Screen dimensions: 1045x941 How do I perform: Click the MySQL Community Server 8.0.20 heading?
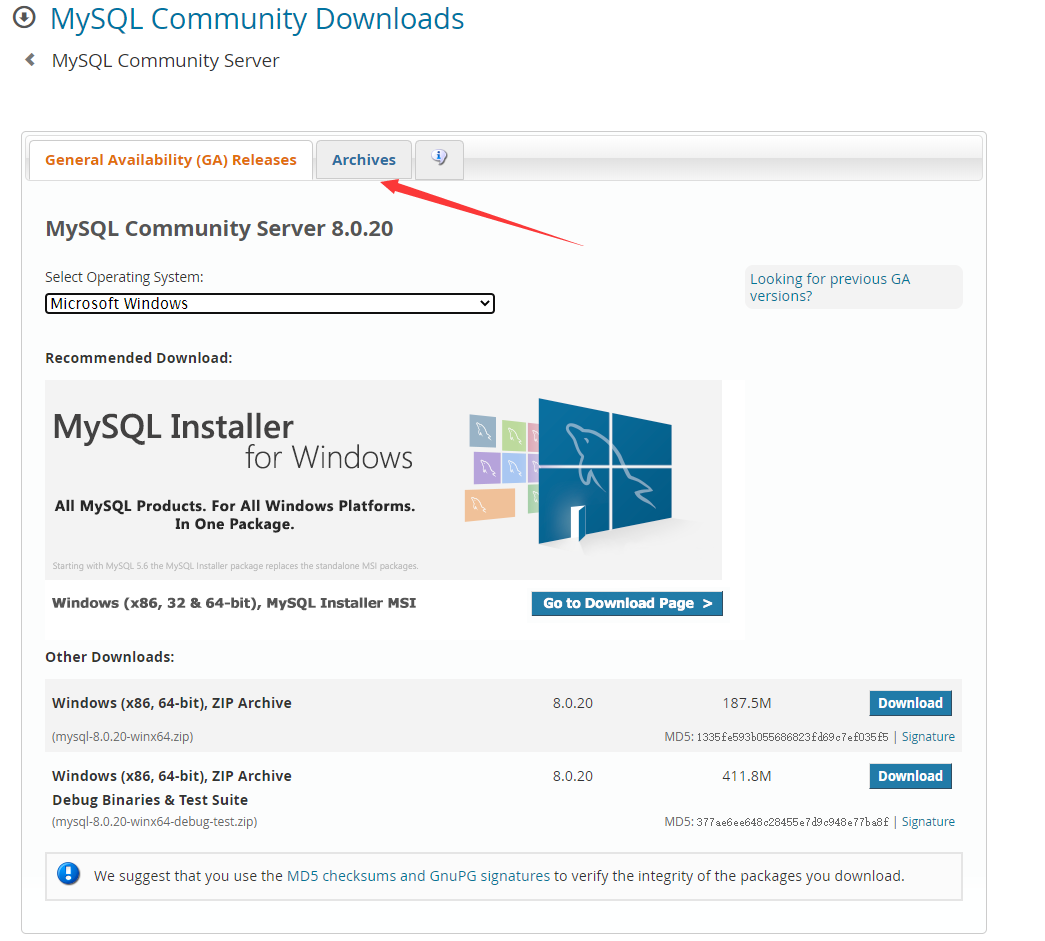[219, 229]
